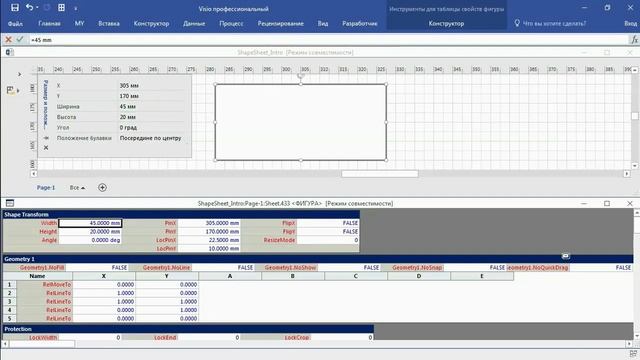Collapse the Protection section header
The height and width of the screenshot is (360, 640).
pos(188,329)
